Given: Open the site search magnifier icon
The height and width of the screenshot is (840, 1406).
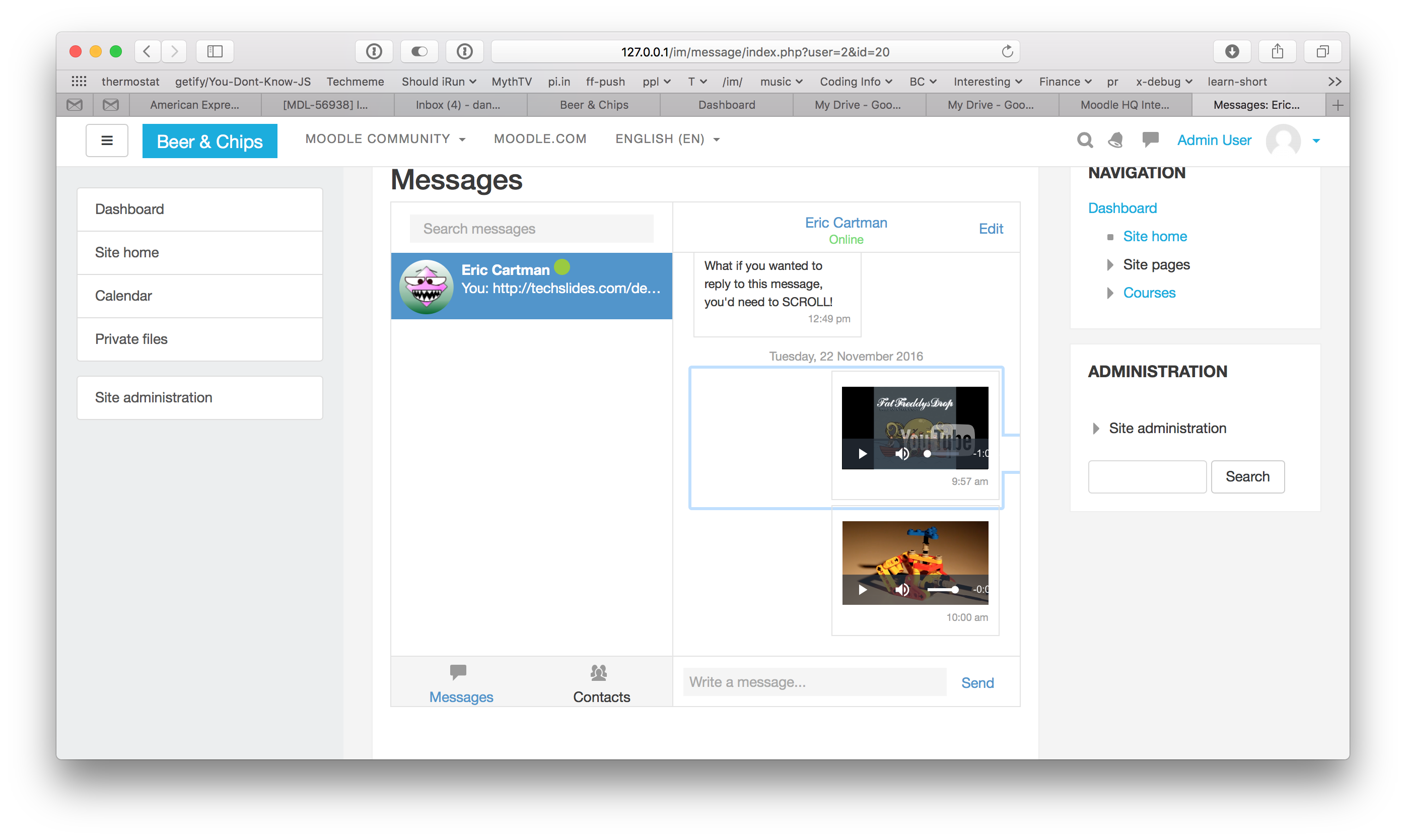Looking at the screenshot, I should [1085, 140].
